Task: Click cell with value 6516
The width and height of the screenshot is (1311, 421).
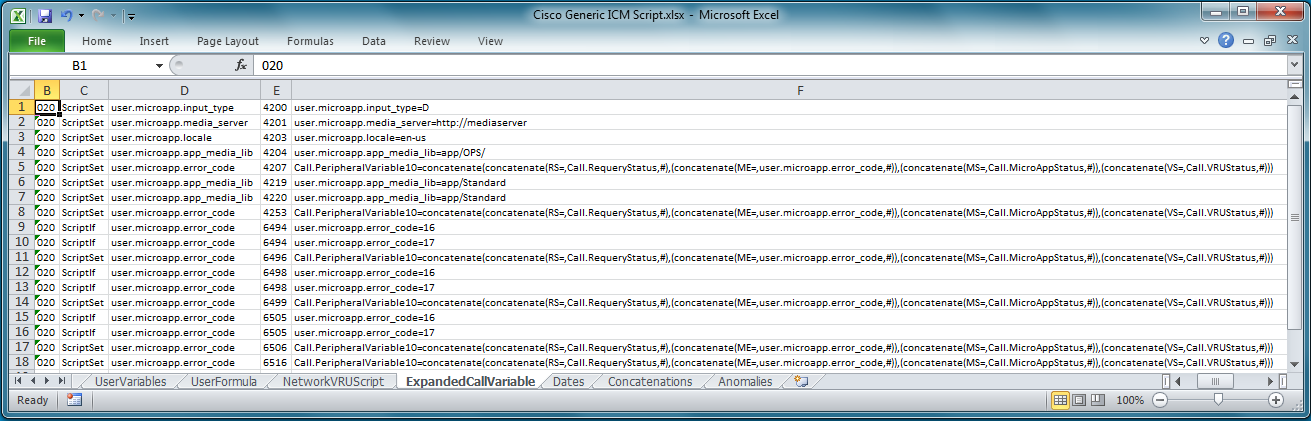Action: [x=276, y=362]
